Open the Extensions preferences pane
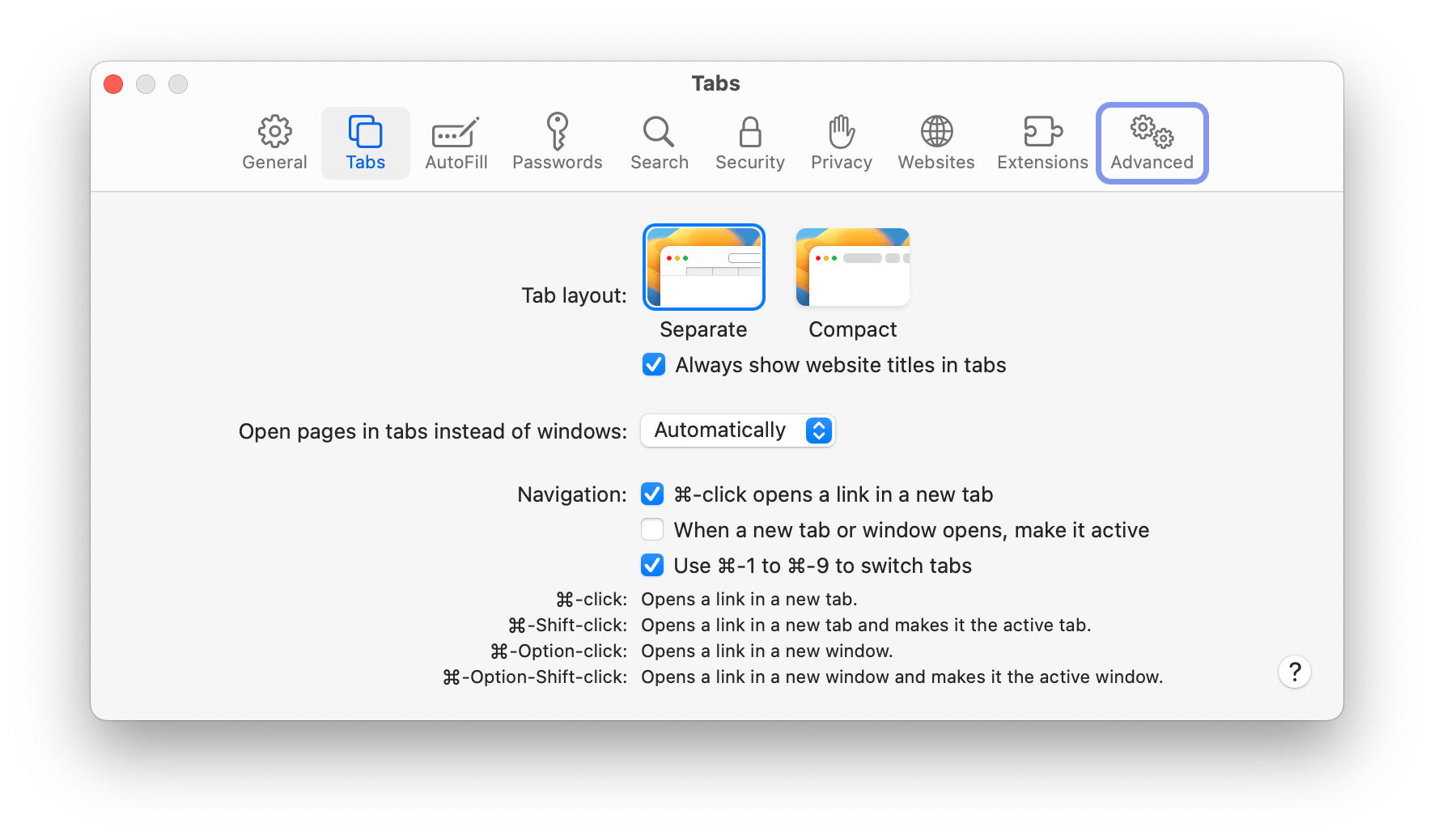This screenshot has height=840, width=1434. coord(1042,143)
